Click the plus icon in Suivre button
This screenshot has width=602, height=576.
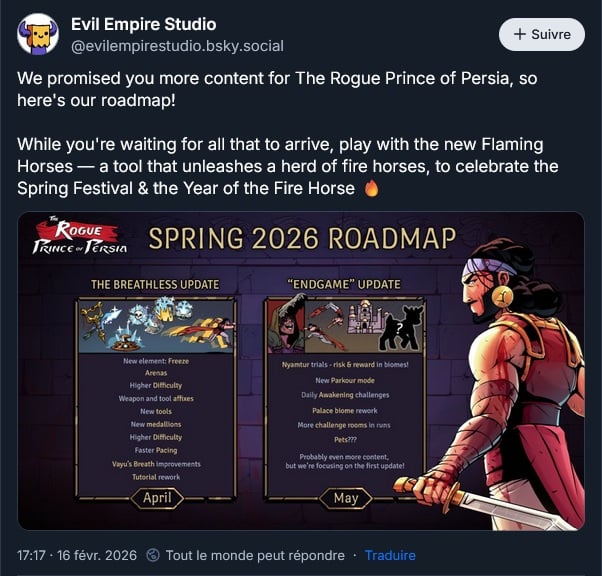pos(519,34)
